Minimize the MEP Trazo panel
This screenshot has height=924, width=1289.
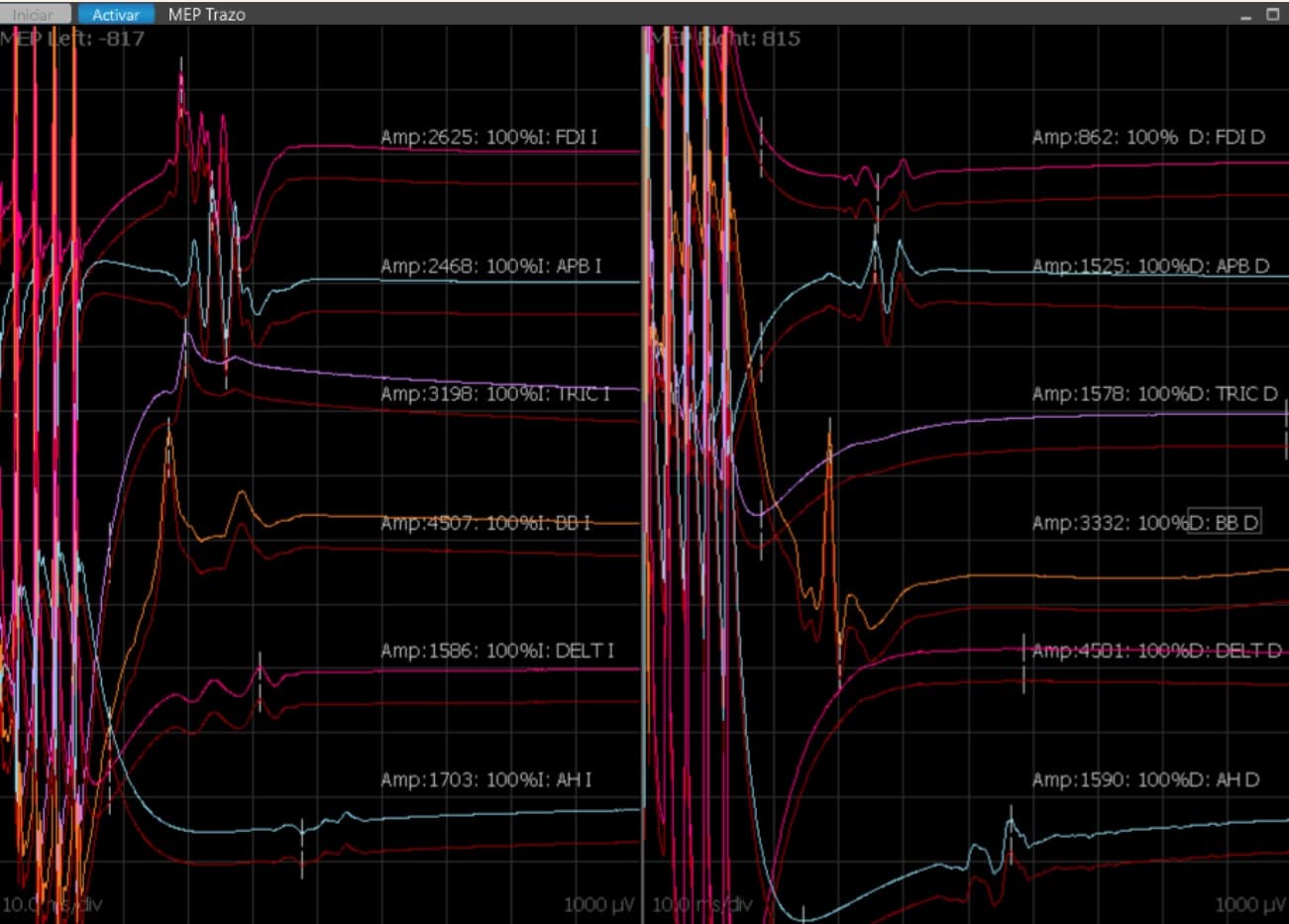(x=1247, y=15)
